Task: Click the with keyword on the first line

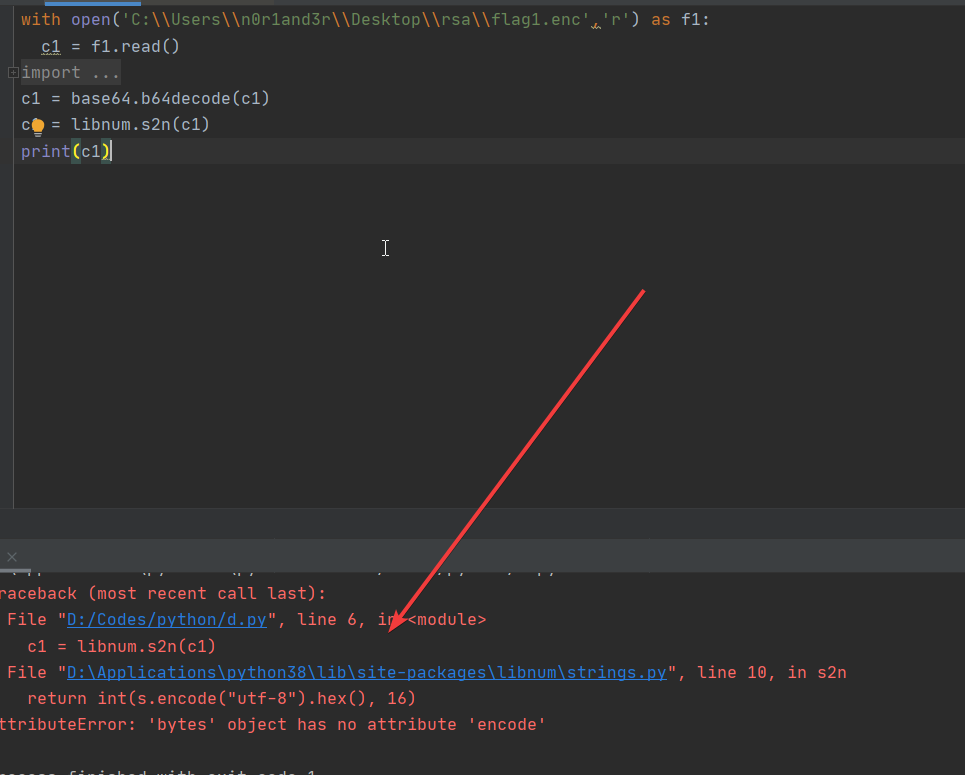Action: click(x=37, y=18)
